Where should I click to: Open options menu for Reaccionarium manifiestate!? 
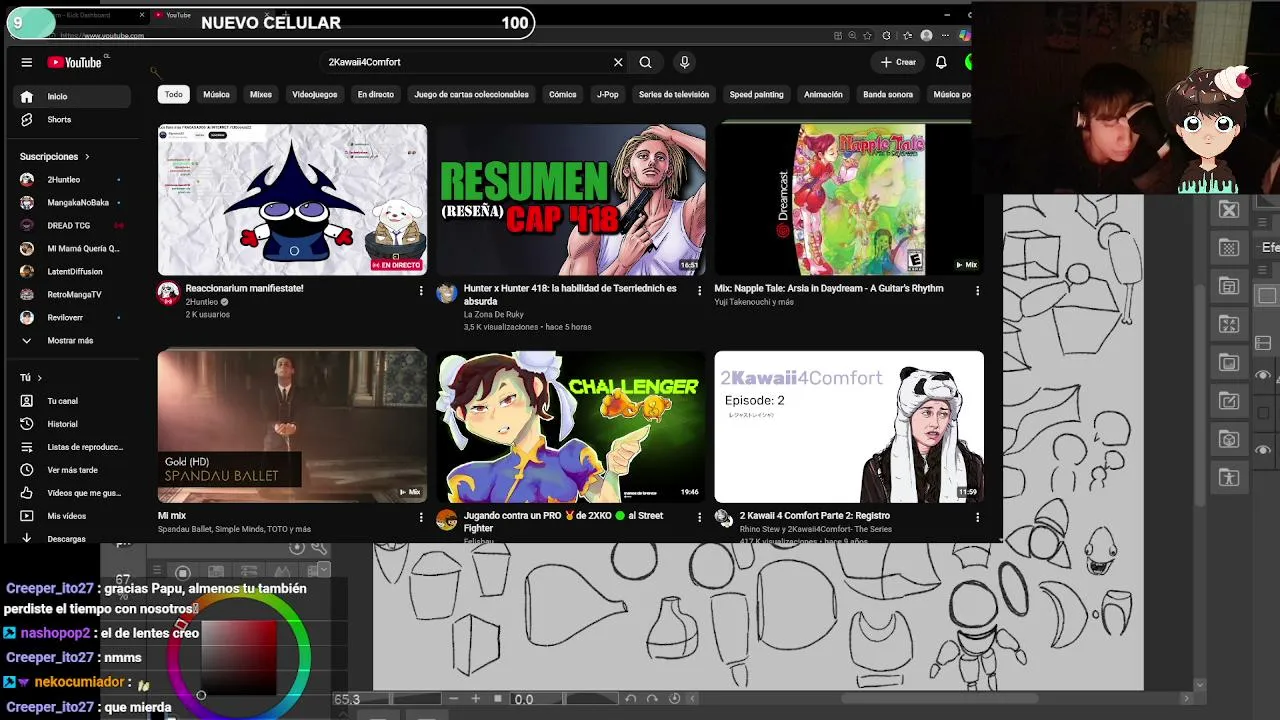coord(421,291)
